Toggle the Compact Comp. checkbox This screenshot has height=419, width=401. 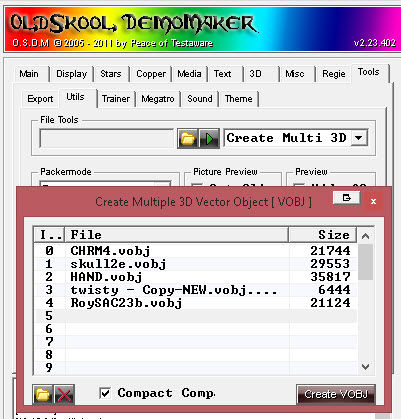(105, 393)
